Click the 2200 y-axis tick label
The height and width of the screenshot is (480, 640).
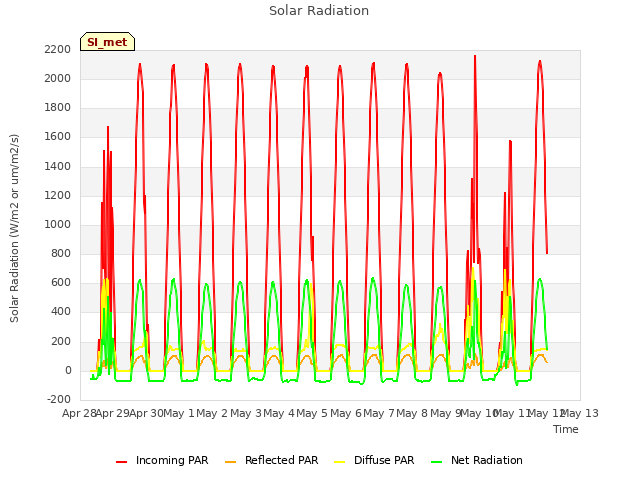coord(58,49)
